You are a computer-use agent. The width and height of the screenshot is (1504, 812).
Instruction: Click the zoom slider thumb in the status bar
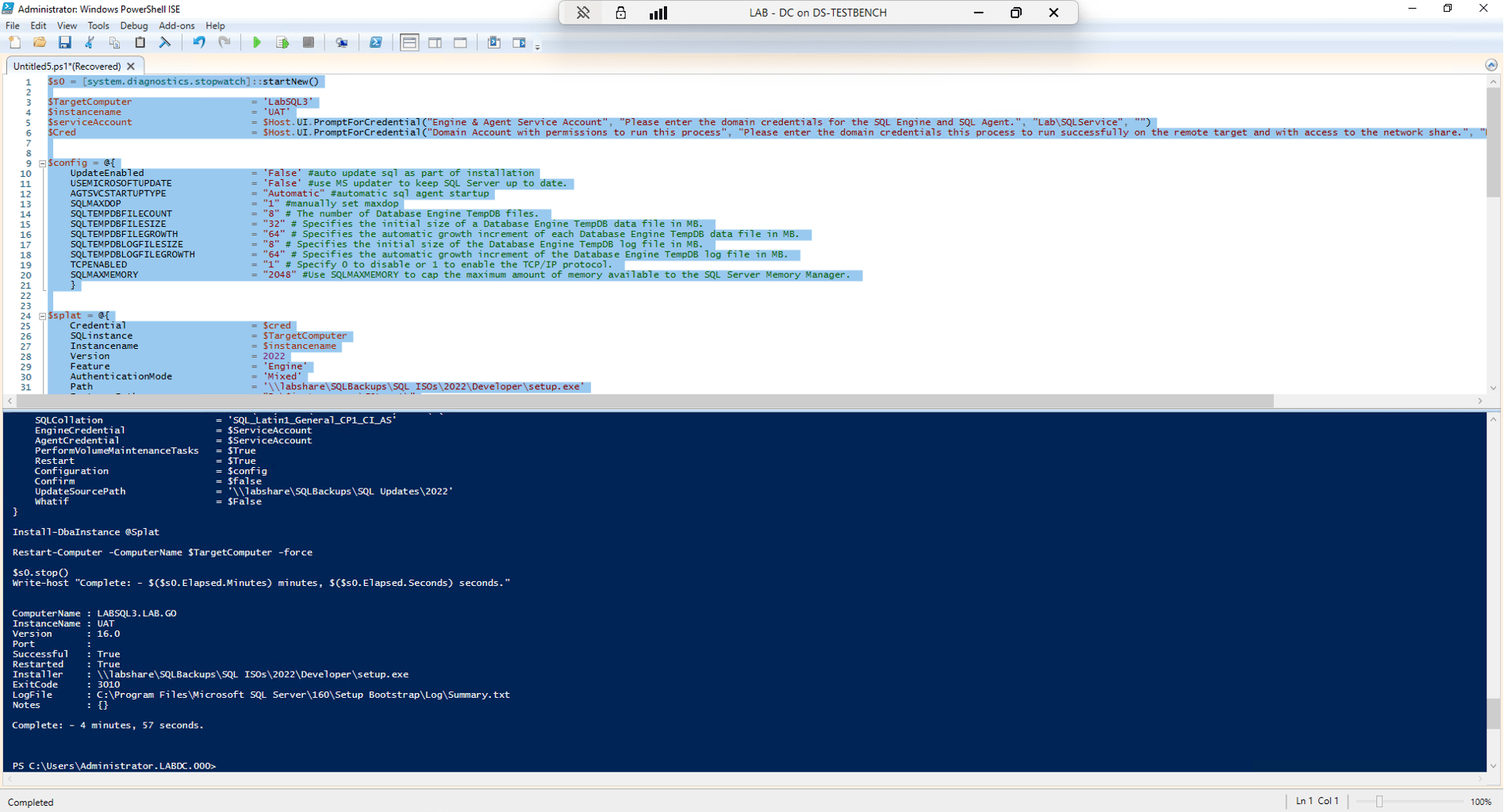(x=1379, y=802)
